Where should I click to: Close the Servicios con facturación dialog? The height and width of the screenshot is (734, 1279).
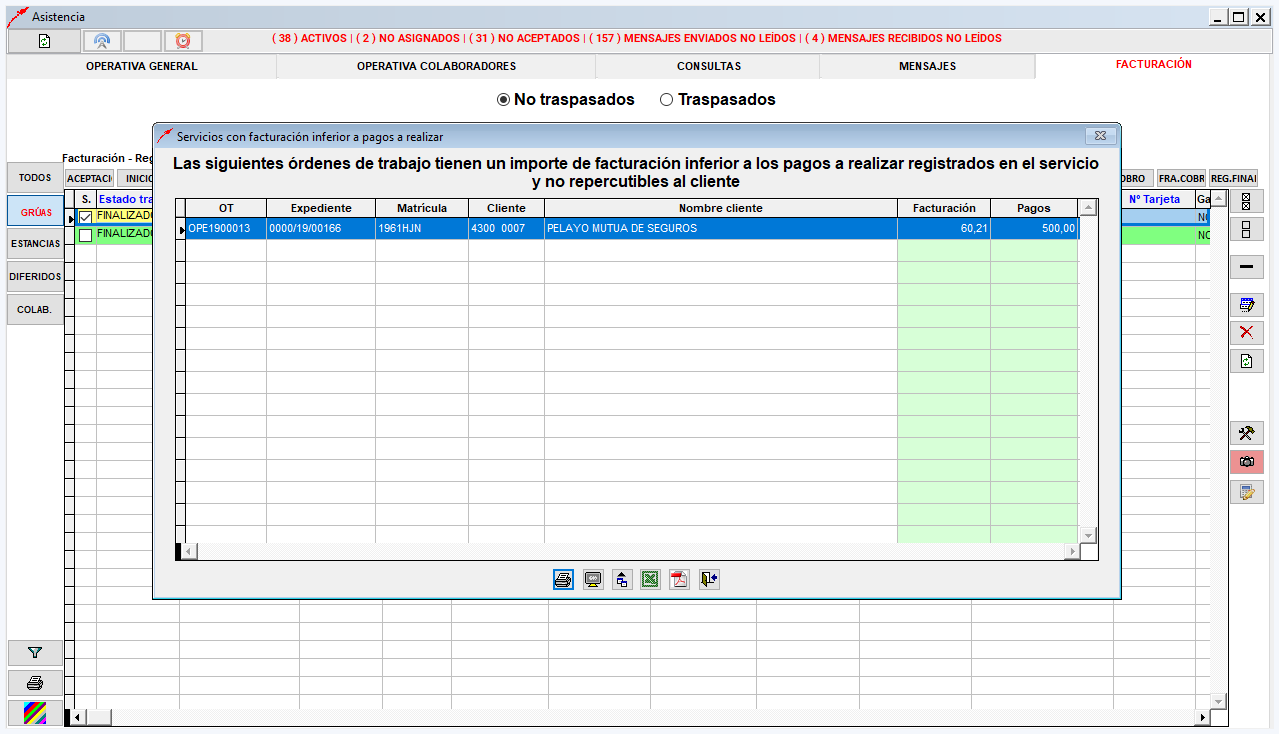1100,135
